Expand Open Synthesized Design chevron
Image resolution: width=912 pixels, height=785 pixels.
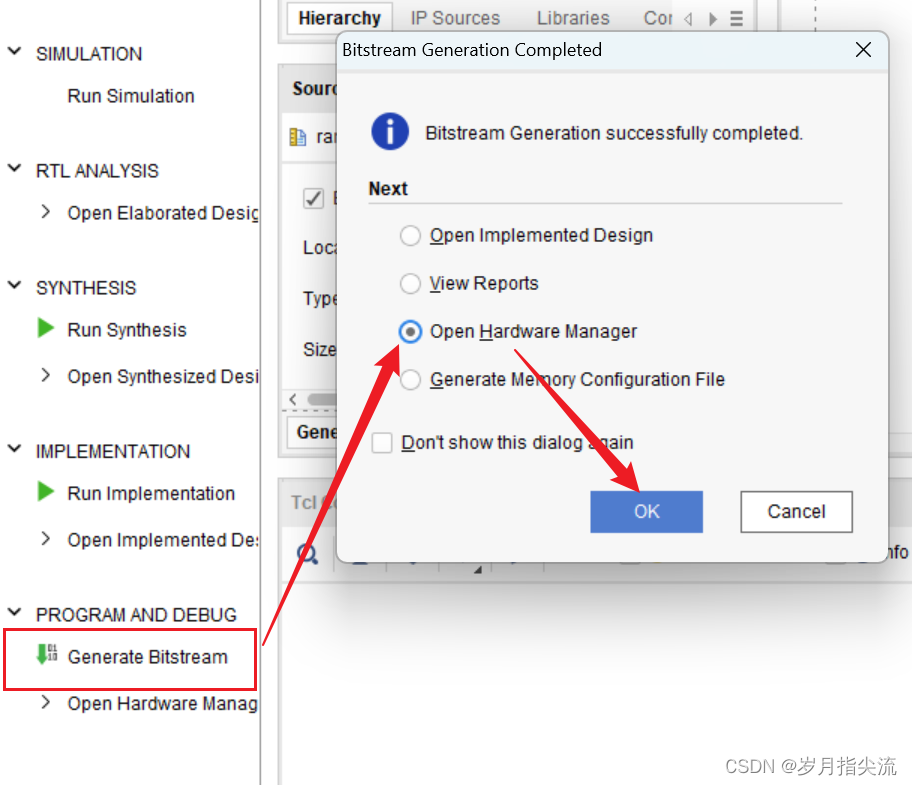tap(45, 375)
